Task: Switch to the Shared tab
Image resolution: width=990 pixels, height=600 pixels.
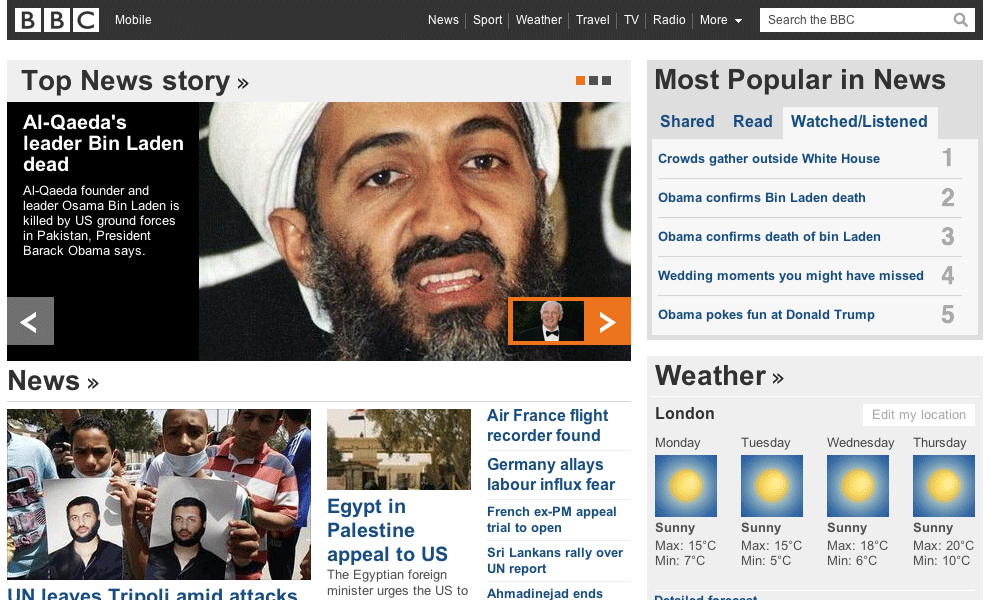Action: (x=687, y=122)
